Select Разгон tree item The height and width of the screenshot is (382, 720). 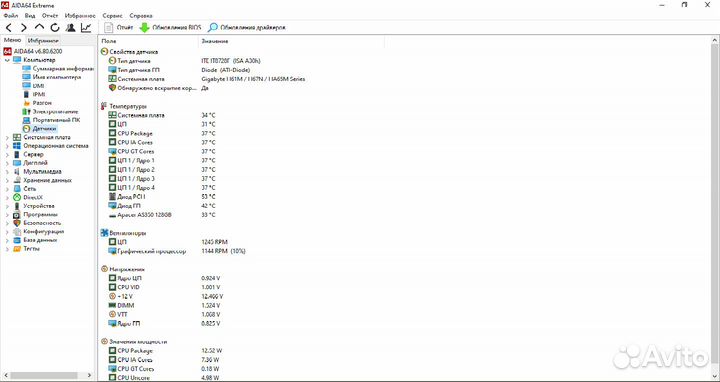pyautogui.click(x=37, y=103)
